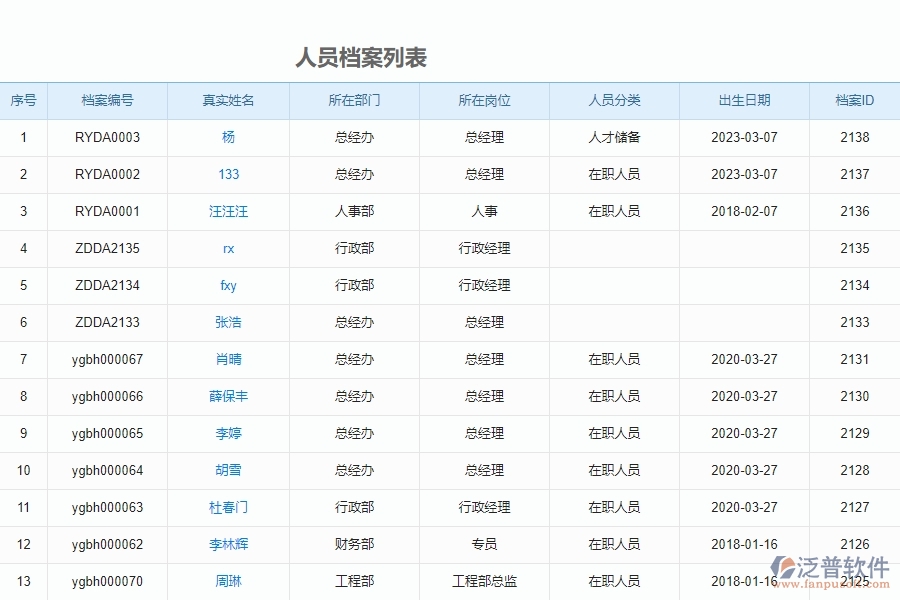Open the profile link for 薛保丰
The image size is (900, 600).
(x=228, y=396)
